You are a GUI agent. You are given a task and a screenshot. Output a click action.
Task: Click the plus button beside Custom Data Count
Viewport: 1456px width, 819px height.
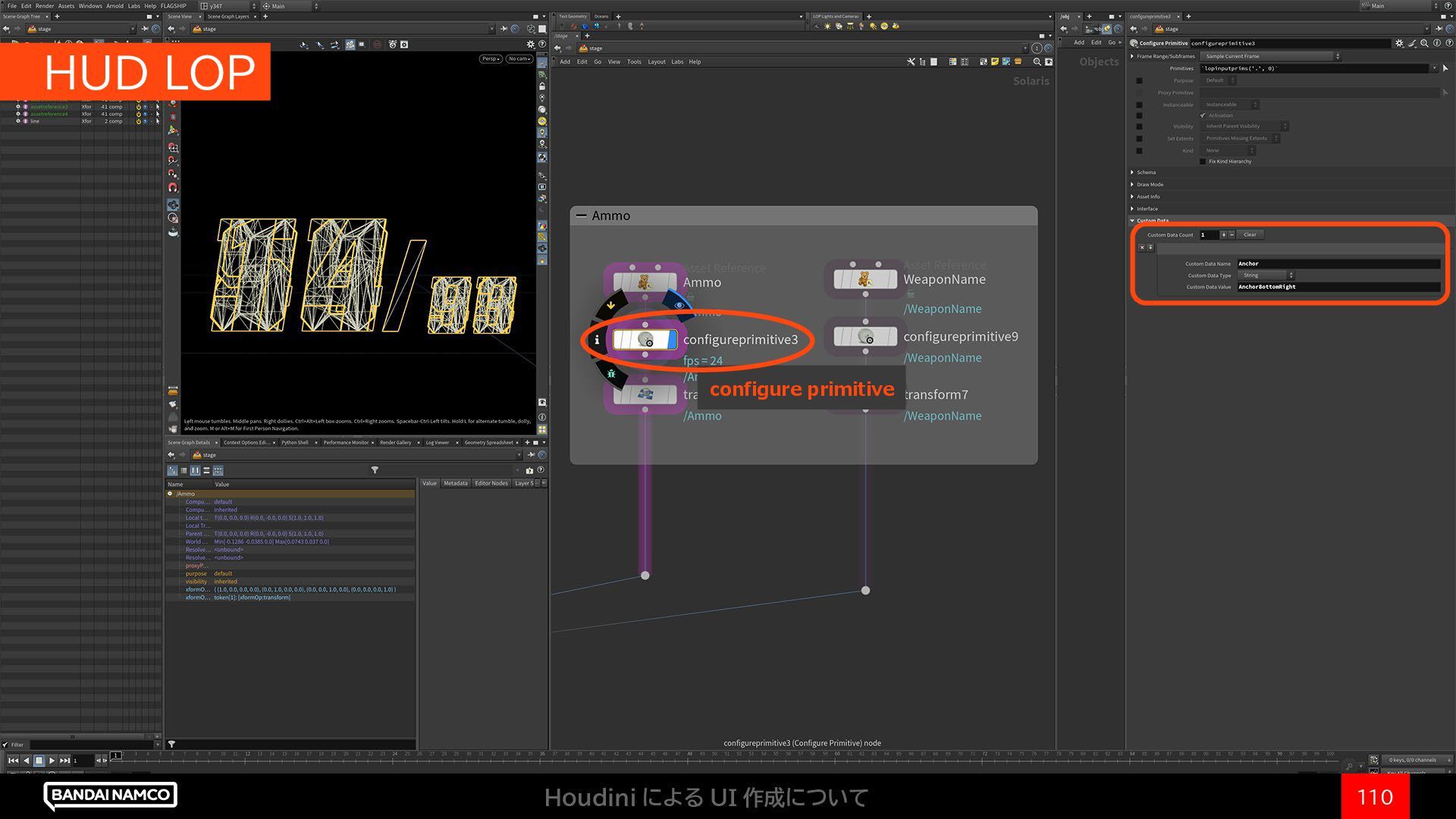click(1223, 234)
